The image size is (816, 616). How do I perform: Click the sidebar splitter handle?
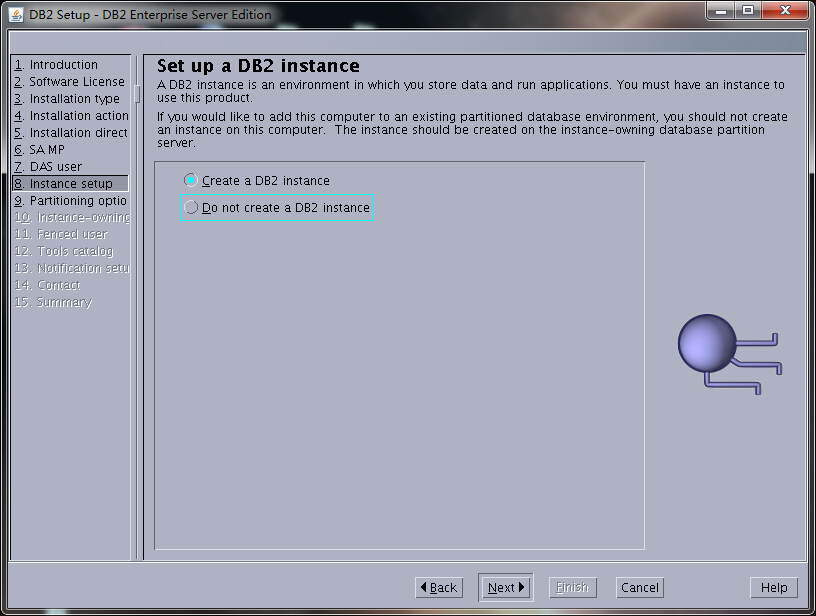coord(137,94)
